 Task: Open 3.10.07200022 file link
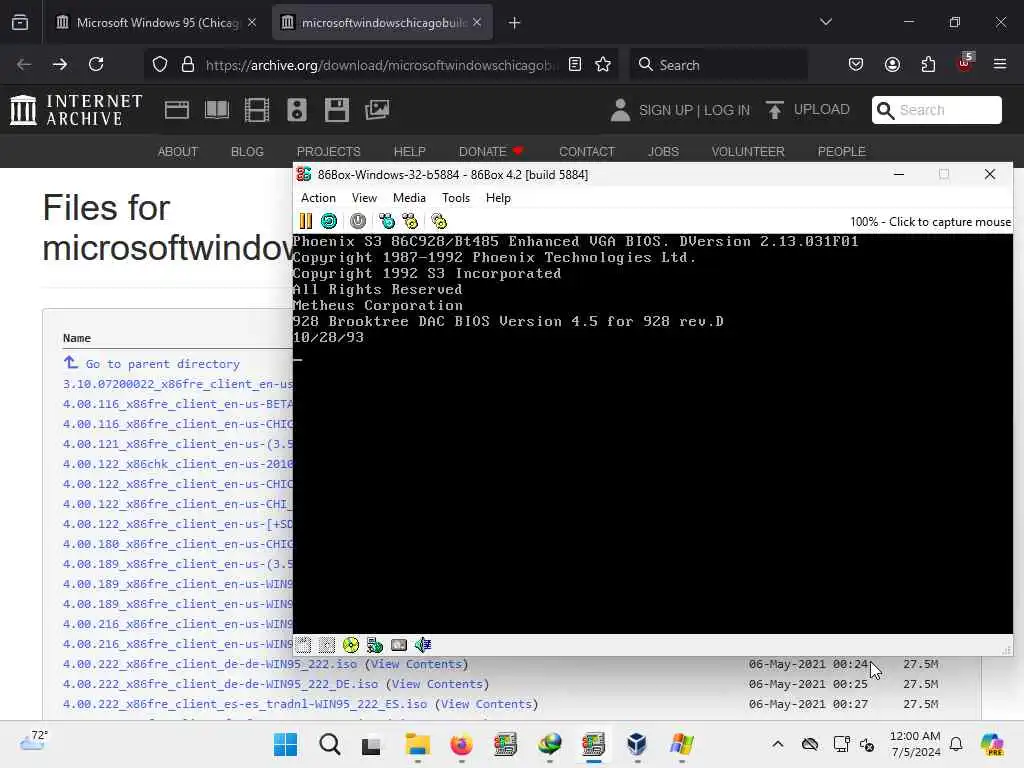pos(178,384)
